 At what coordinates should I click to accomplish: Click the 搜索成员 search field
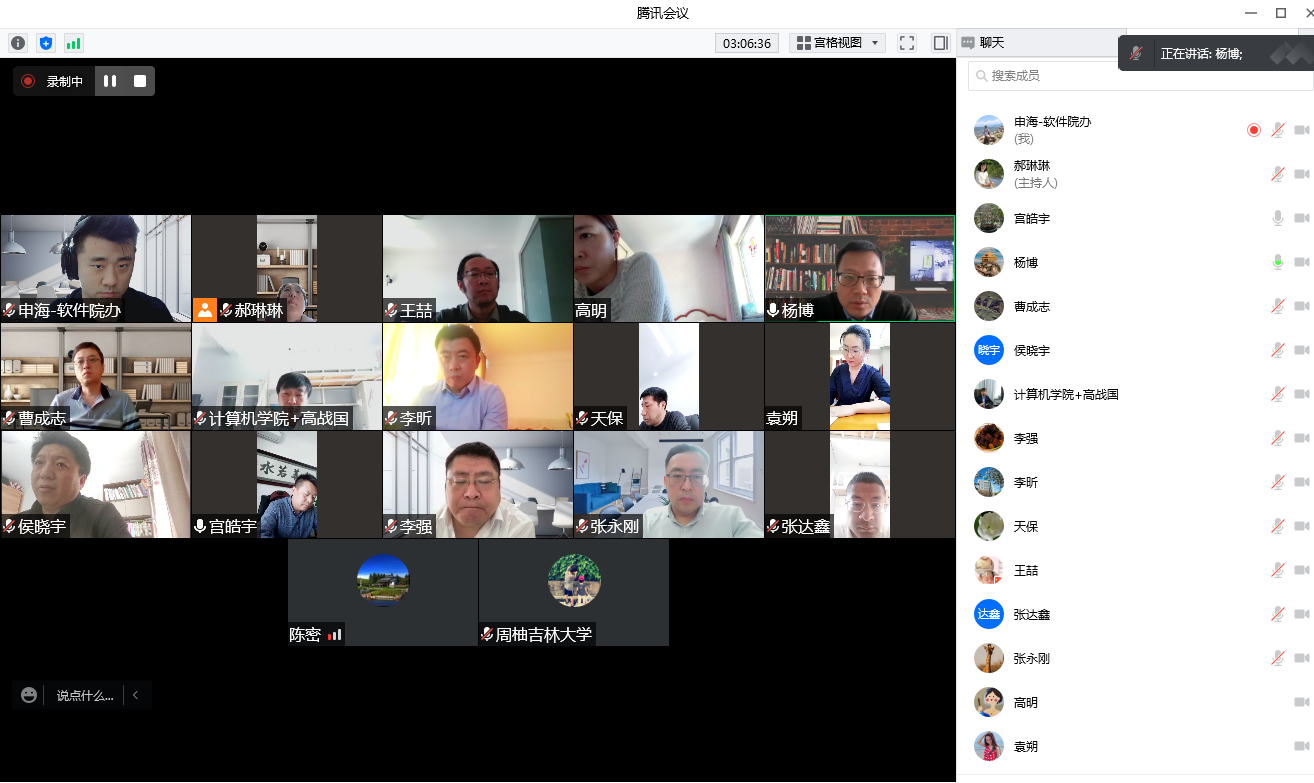coord(1060,76)
